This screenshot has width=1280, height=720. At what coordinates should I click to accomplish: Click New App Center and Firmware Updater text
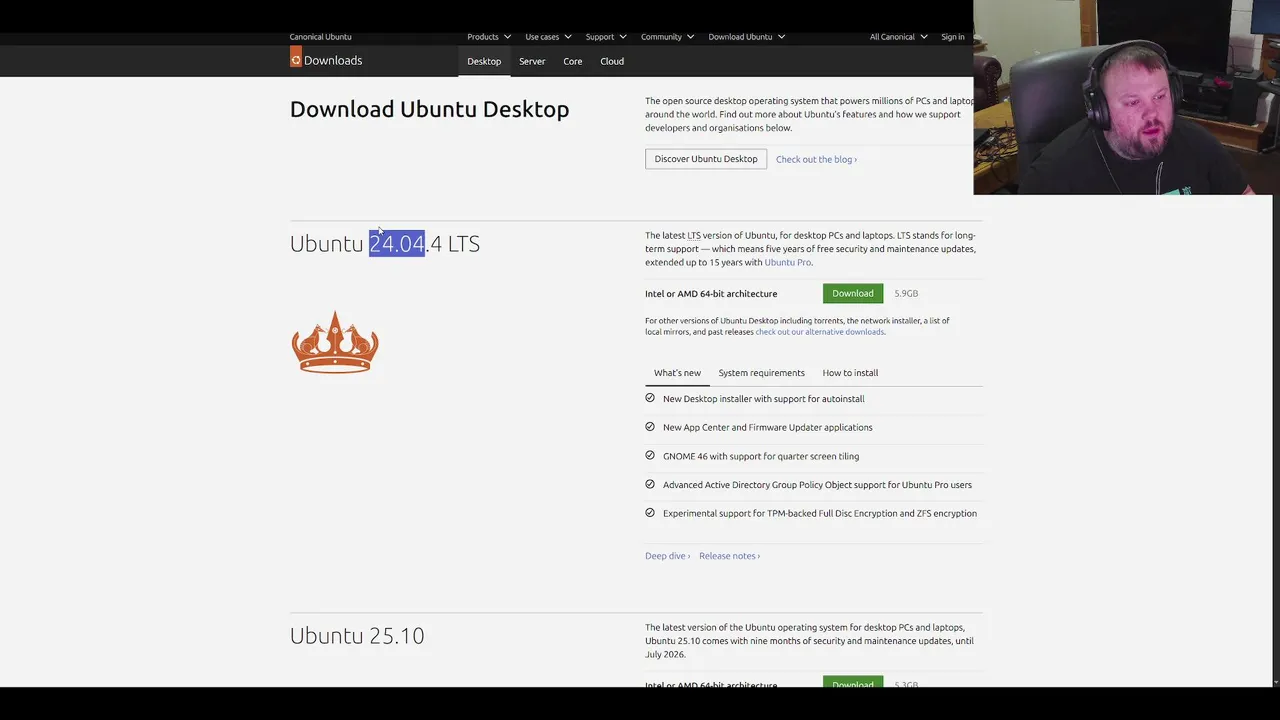(x=768, y=427)
